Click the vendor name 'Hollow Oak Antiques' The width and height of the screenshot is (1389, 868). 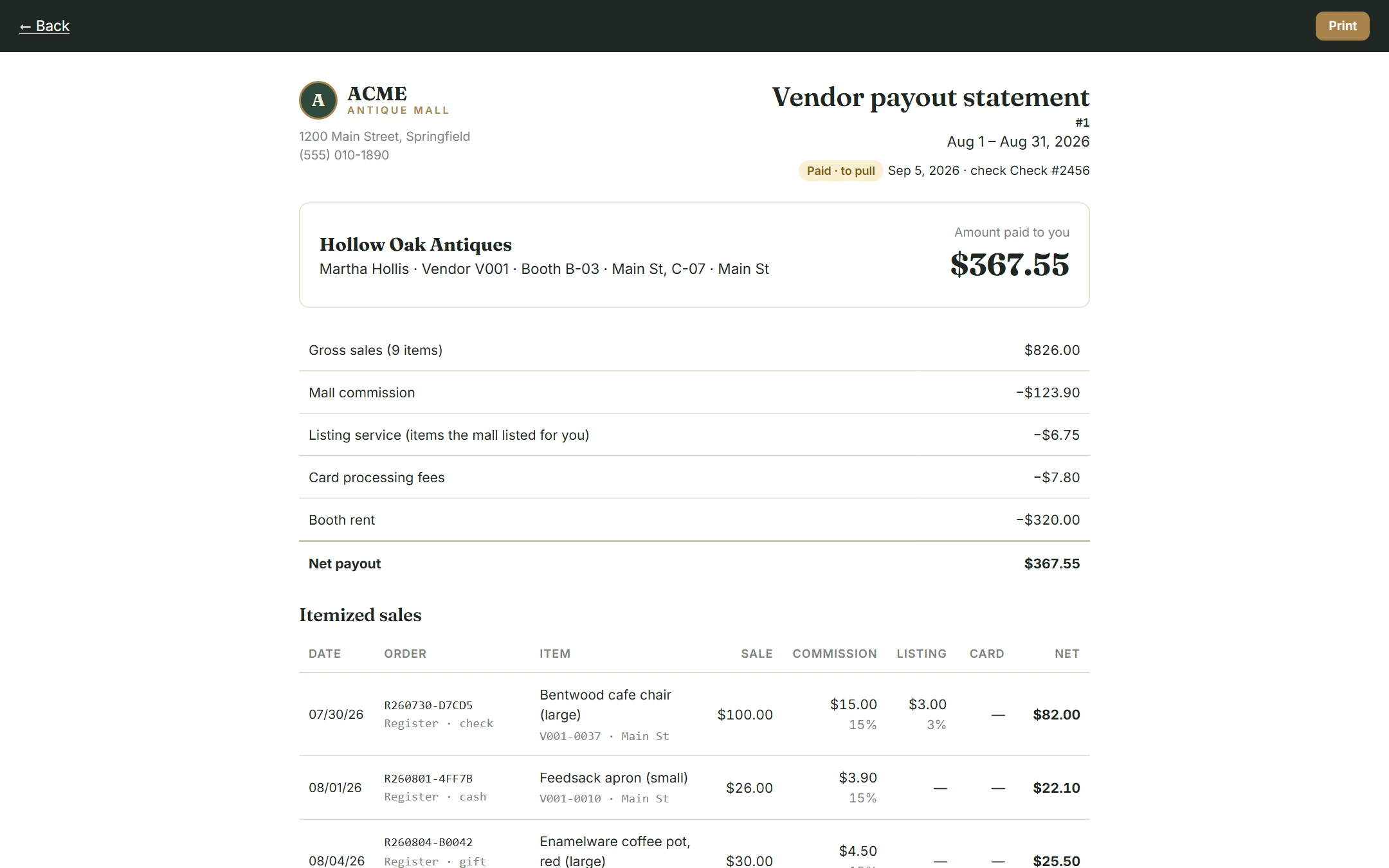coord(415,244)
